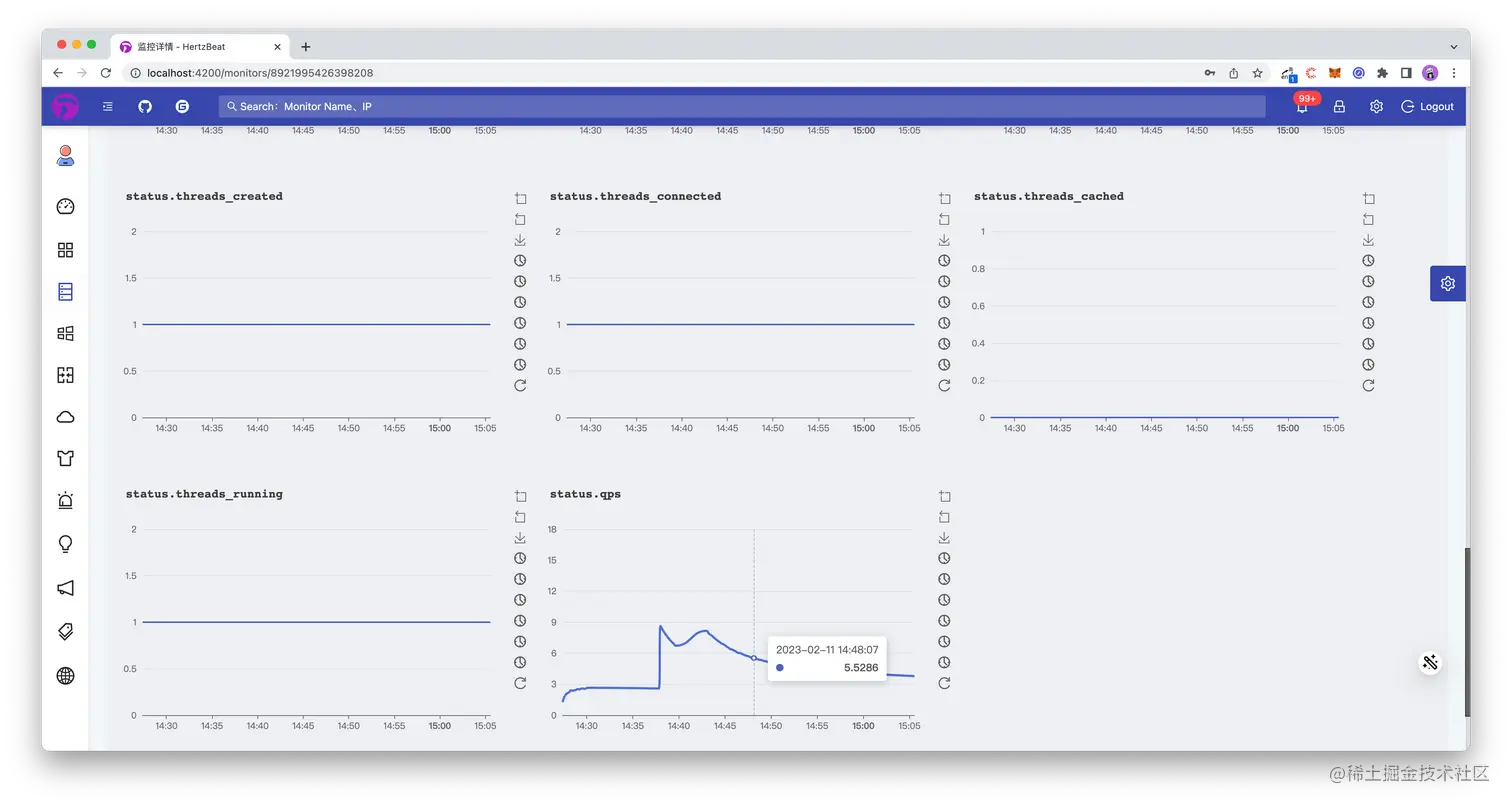
Task: Toggle the blue gear settings panel on right
Action: 1447,283
